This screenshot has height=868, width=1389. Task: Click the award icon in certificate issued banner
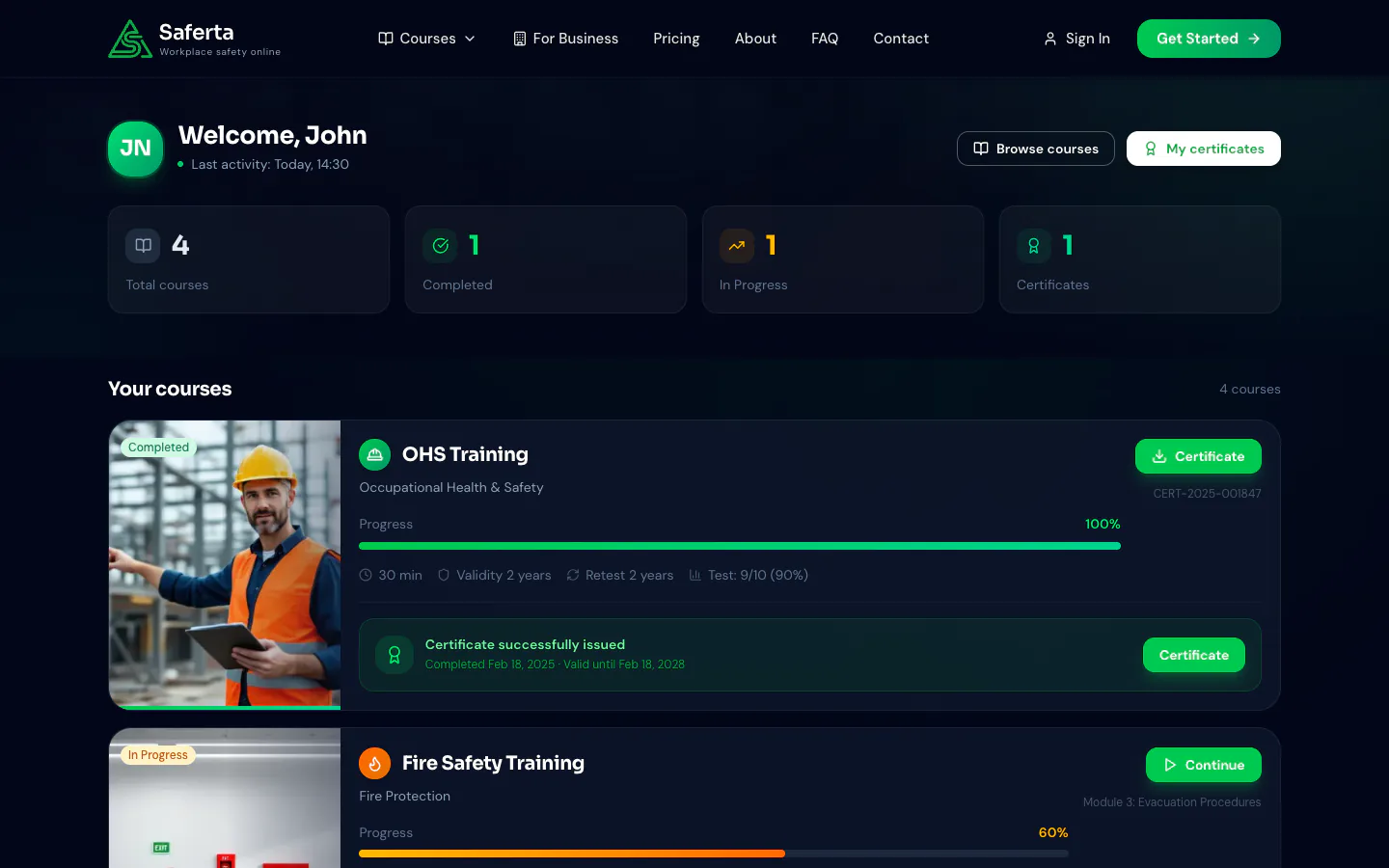tap(394, 655)
